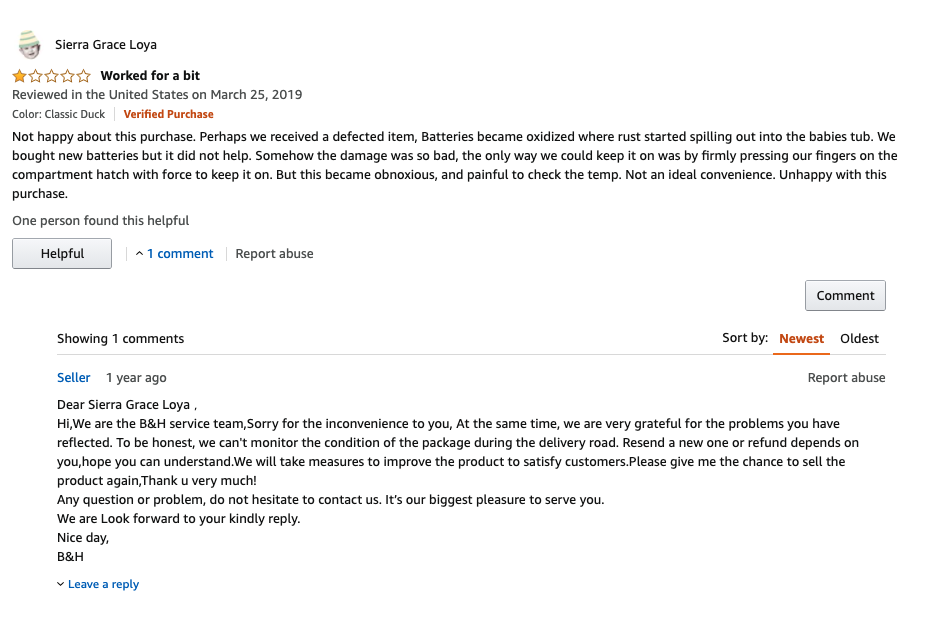Click the one-star rating icon
This screenshot has height=622, width=930.
52,76
